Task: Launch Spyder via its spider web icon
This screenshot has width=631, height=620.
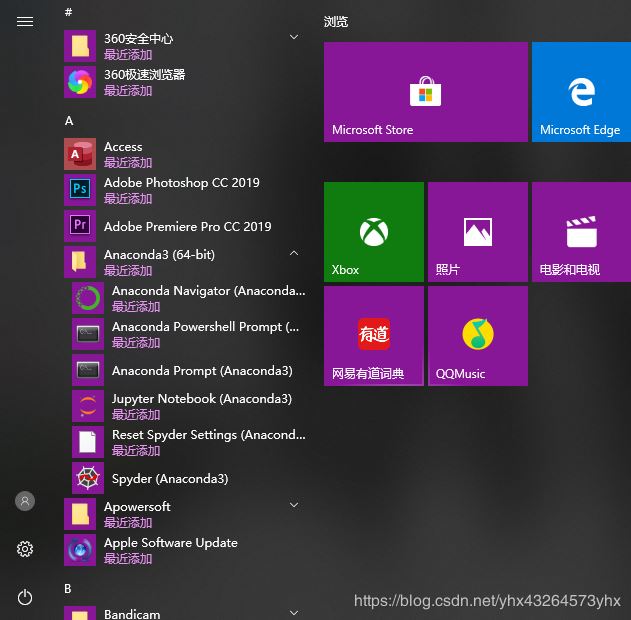Action: click(x=88, y=478)
